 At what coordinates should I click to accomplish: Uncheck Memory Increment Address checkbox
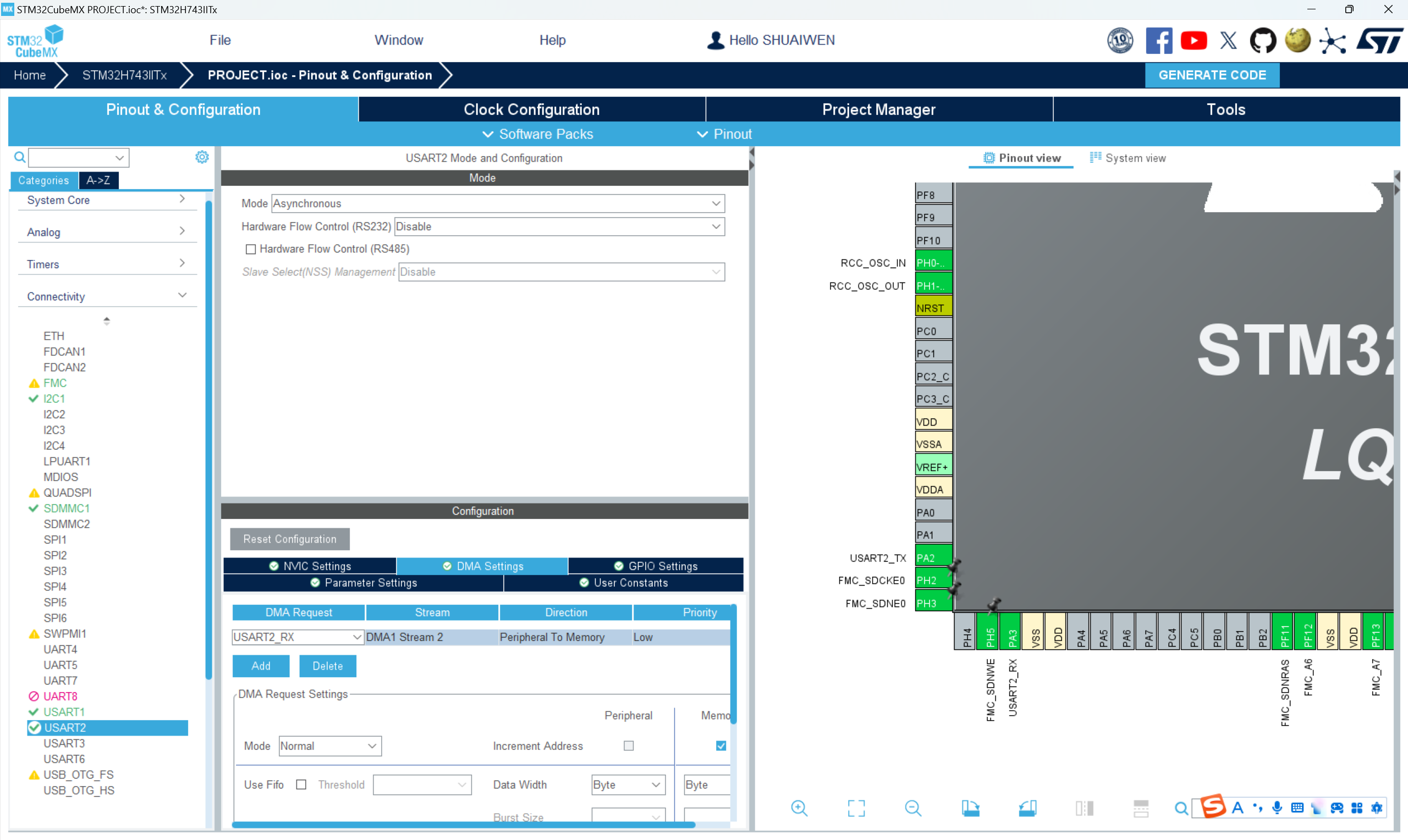(x=720, y=745)
